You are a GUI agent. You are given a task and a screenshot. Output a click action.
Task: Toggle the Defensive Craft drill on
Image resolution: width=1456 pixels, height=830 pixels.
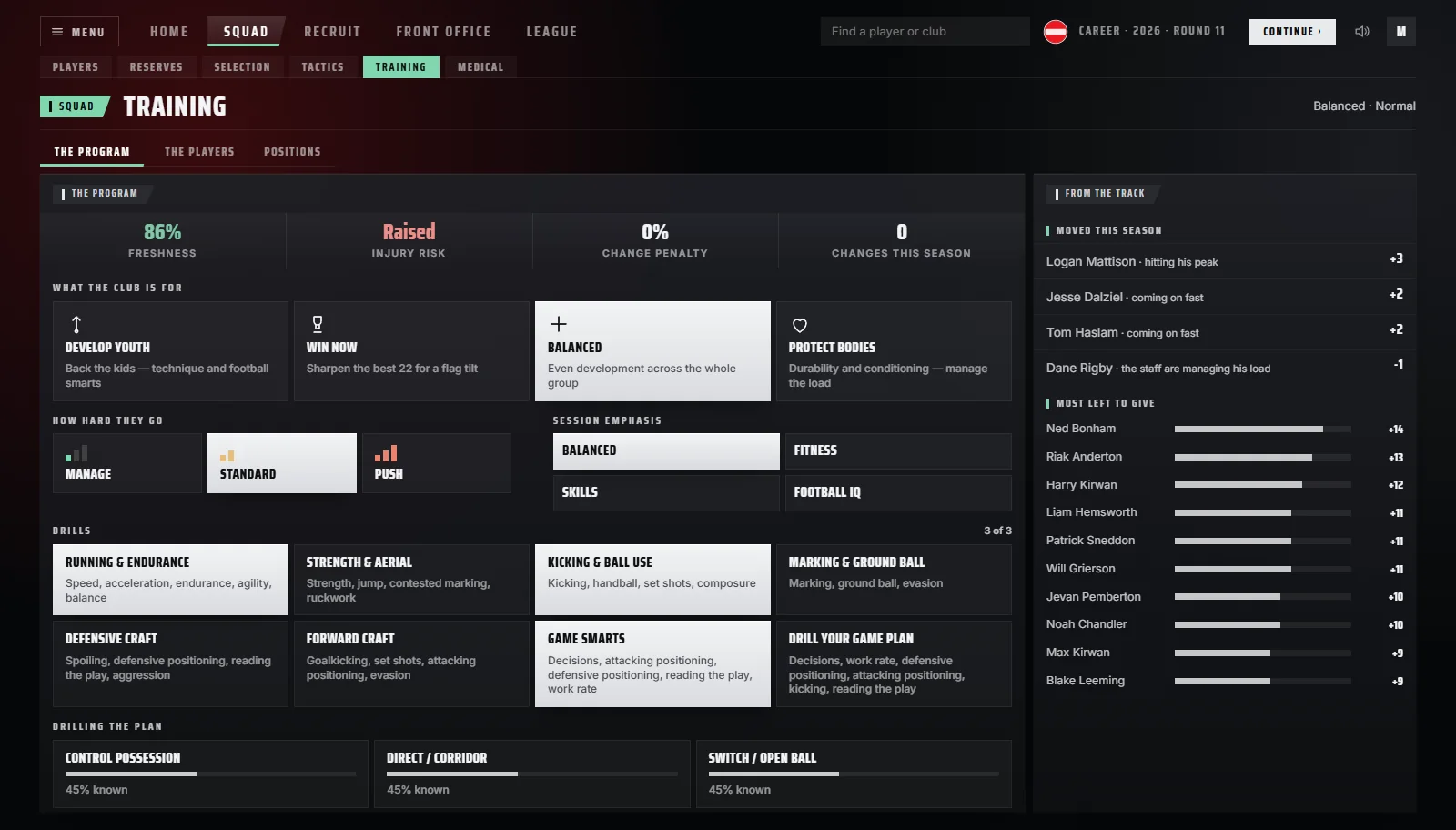[170, 663]
